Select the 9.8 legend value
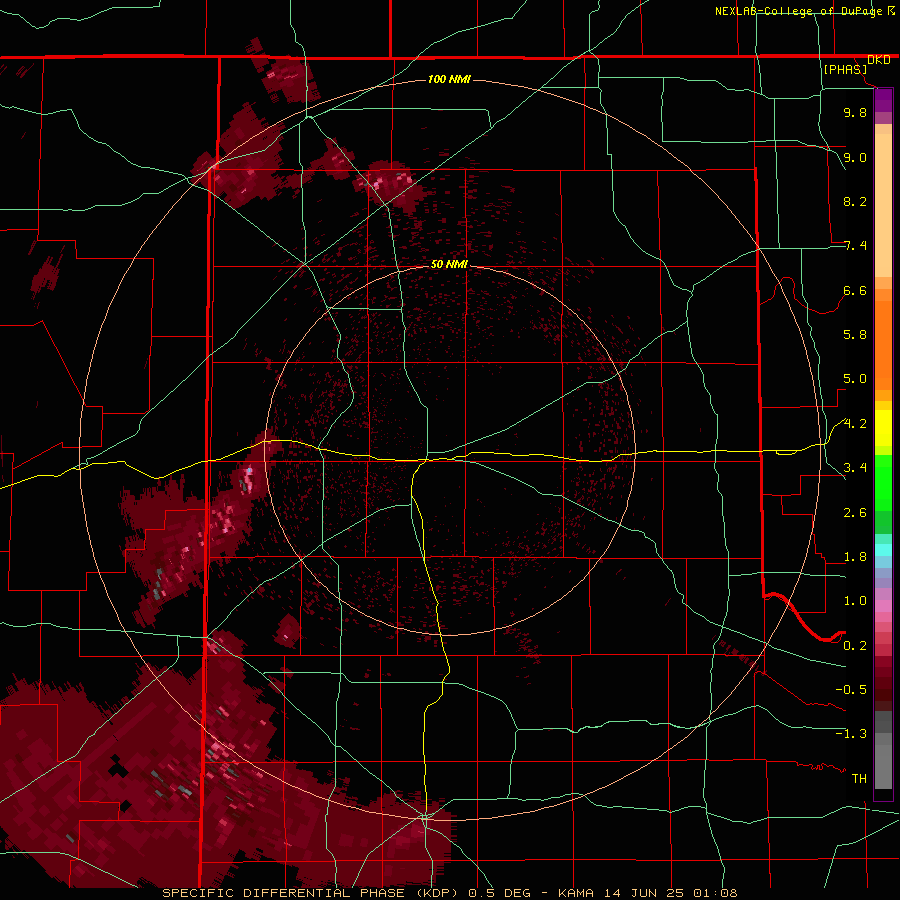 [855, 112]
